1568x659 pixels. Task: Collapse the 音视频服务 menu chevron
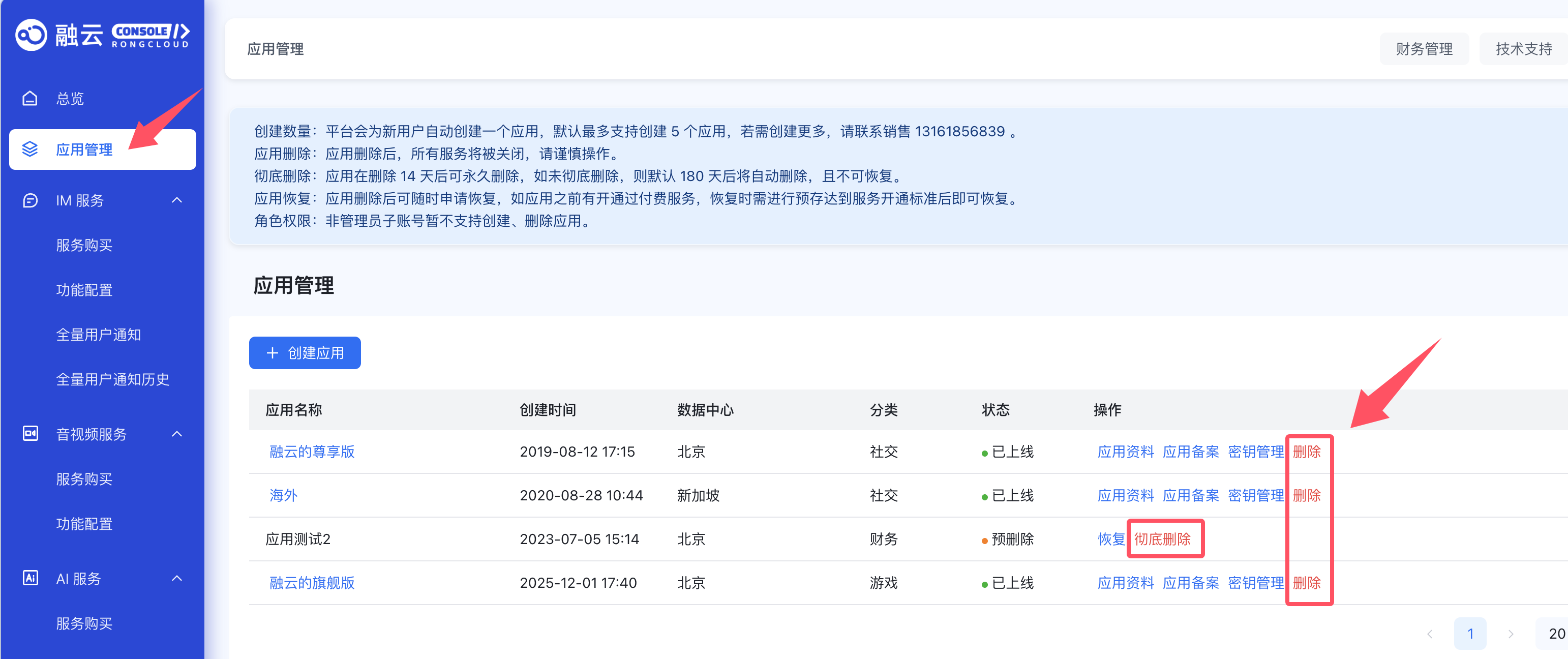tap(177, 434)
